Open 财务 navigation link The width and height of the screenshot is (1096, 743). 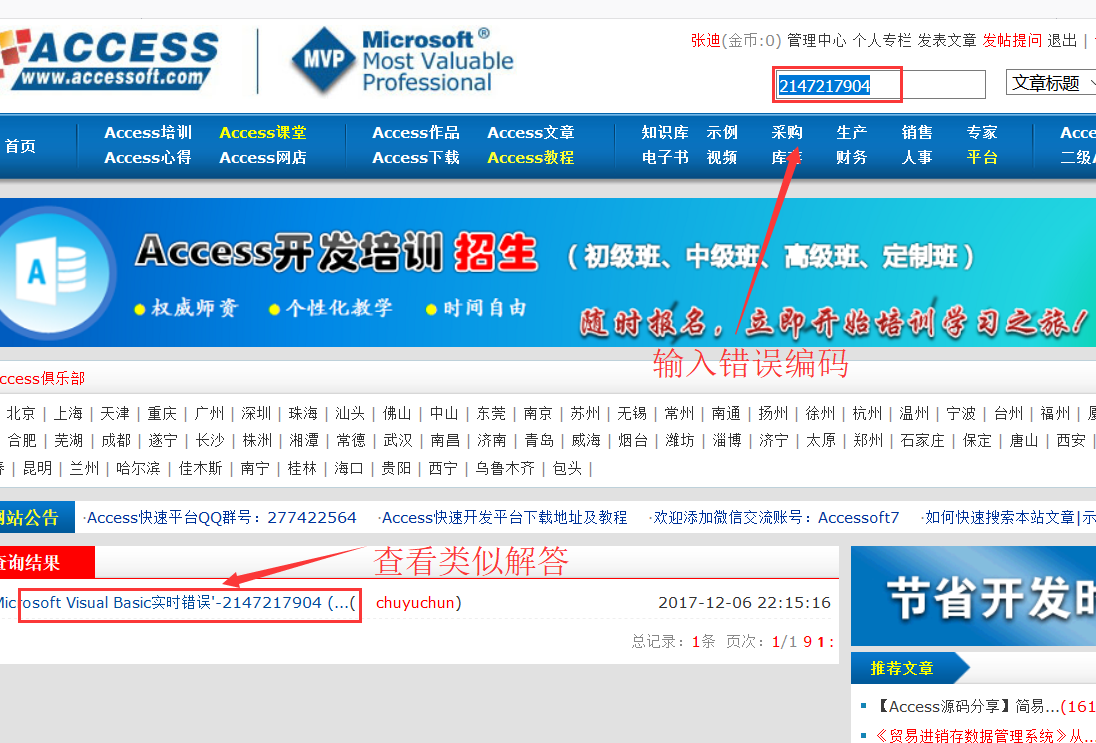[852, 157]
